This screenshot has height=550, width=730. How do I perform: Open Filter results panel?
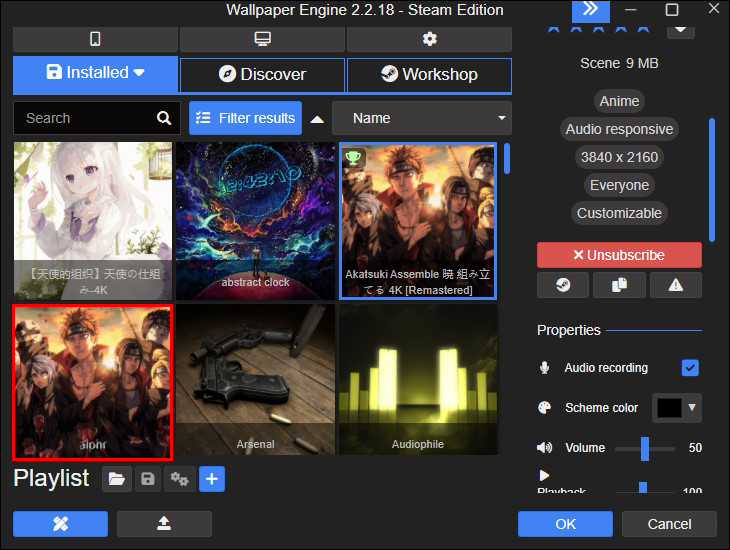pos(245,118)
